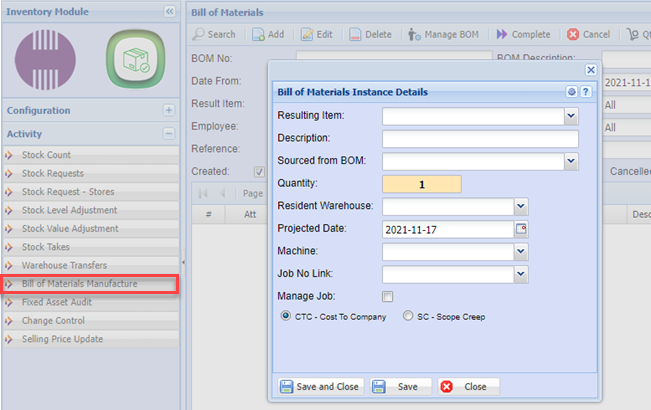Open Bill of Materials Manufacture activity

(80, 284)
